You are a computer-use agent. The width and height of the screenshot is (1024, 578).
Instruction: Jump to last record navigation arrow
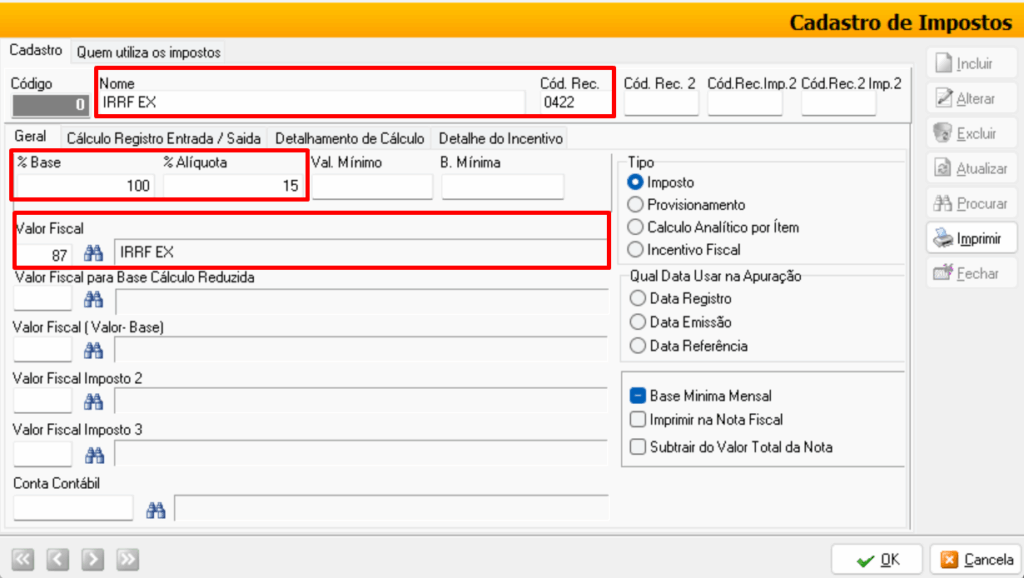pyautogui.click(x=127, y=559)
